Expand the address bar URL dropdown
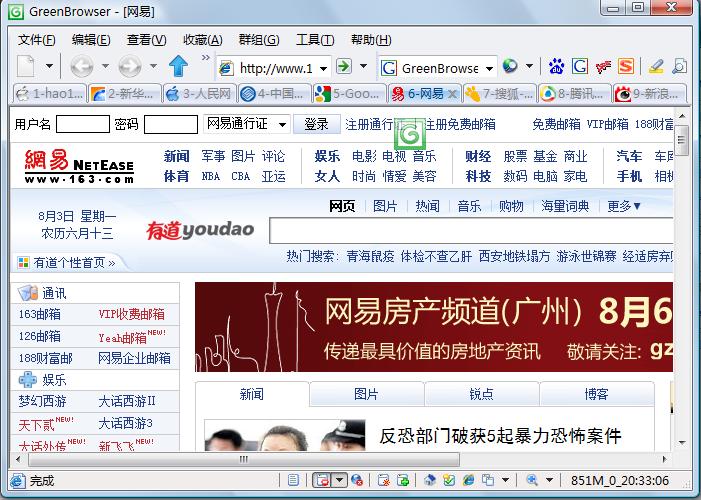The width and height of the screenshot is (701, 500). tap(323, 68)
